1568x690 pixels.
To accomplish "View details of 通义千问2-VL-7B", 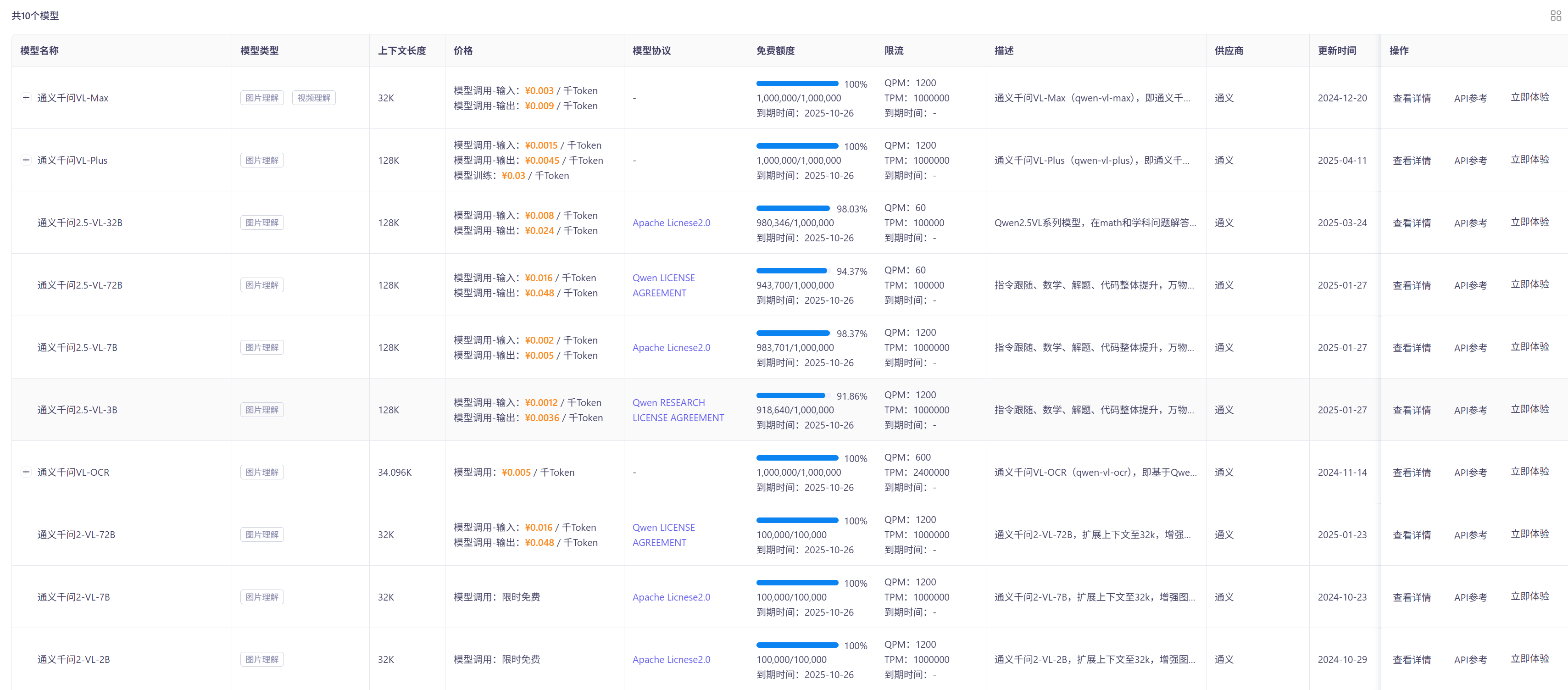I will (1412, 597).
